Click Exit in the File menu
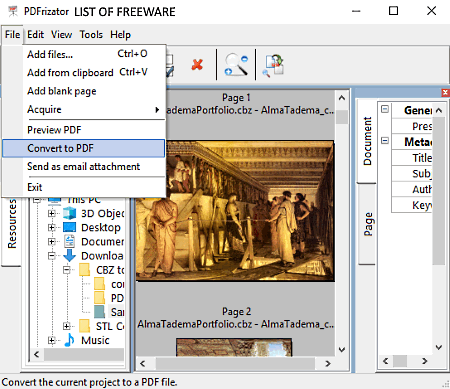The width and height of the screenshot is (450, 389). coord(84,187)
